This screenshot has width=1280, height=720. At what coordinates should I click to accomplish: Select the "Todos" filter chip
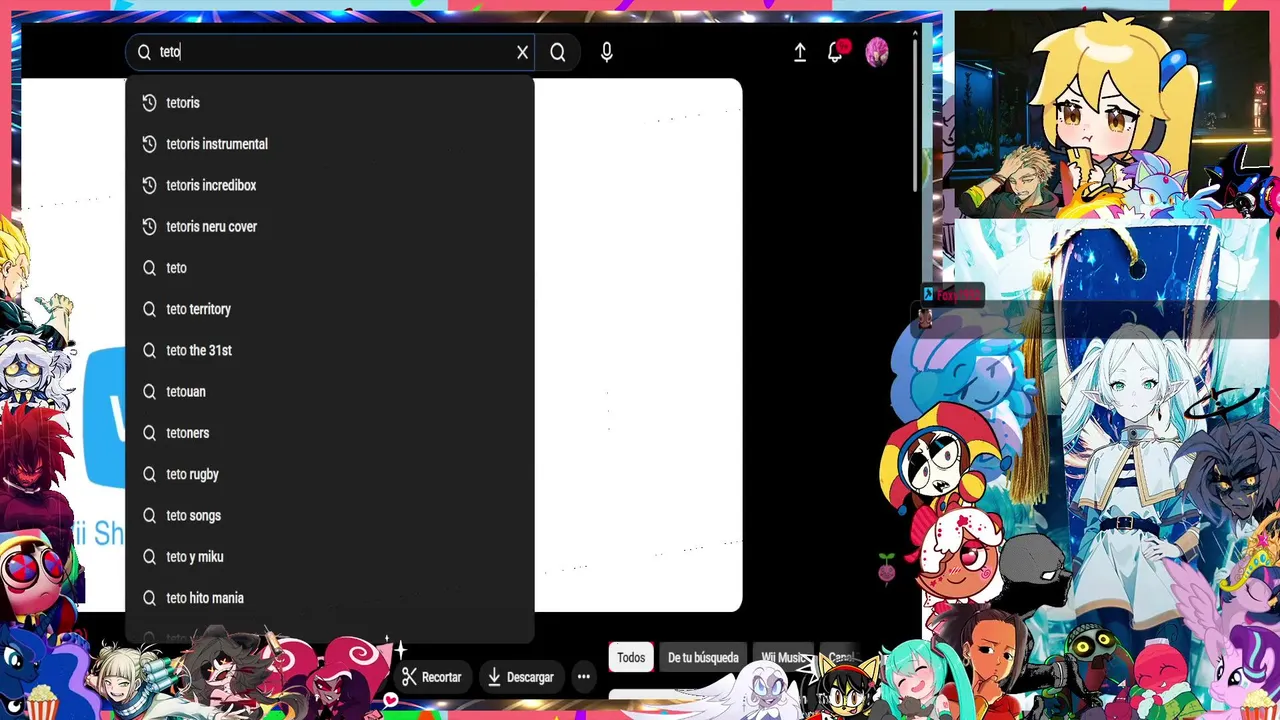[631, 657]
